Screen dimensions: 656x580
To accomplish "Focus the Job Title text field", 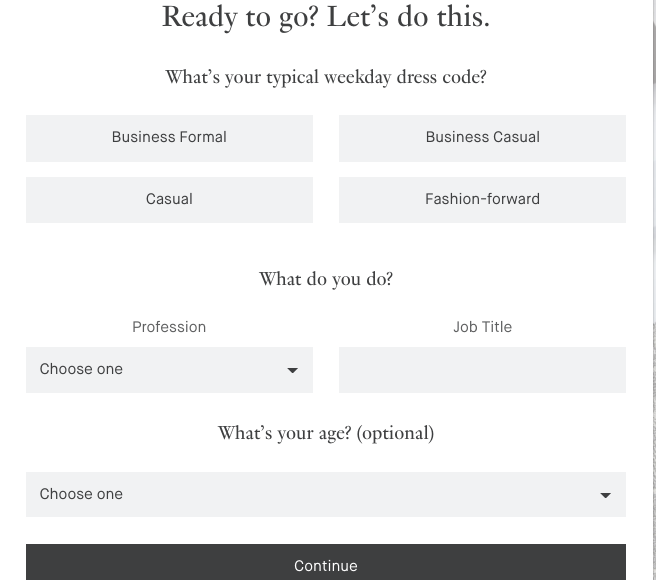I will point(482,370).
